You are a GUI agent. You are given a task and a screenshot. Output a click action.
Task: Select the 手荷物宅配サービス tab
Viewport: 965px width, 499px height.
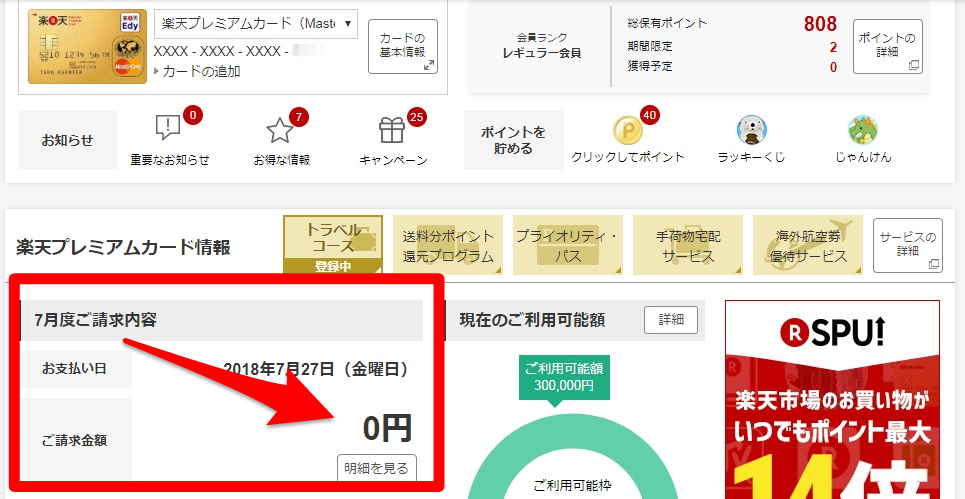[x=688, y=245]
